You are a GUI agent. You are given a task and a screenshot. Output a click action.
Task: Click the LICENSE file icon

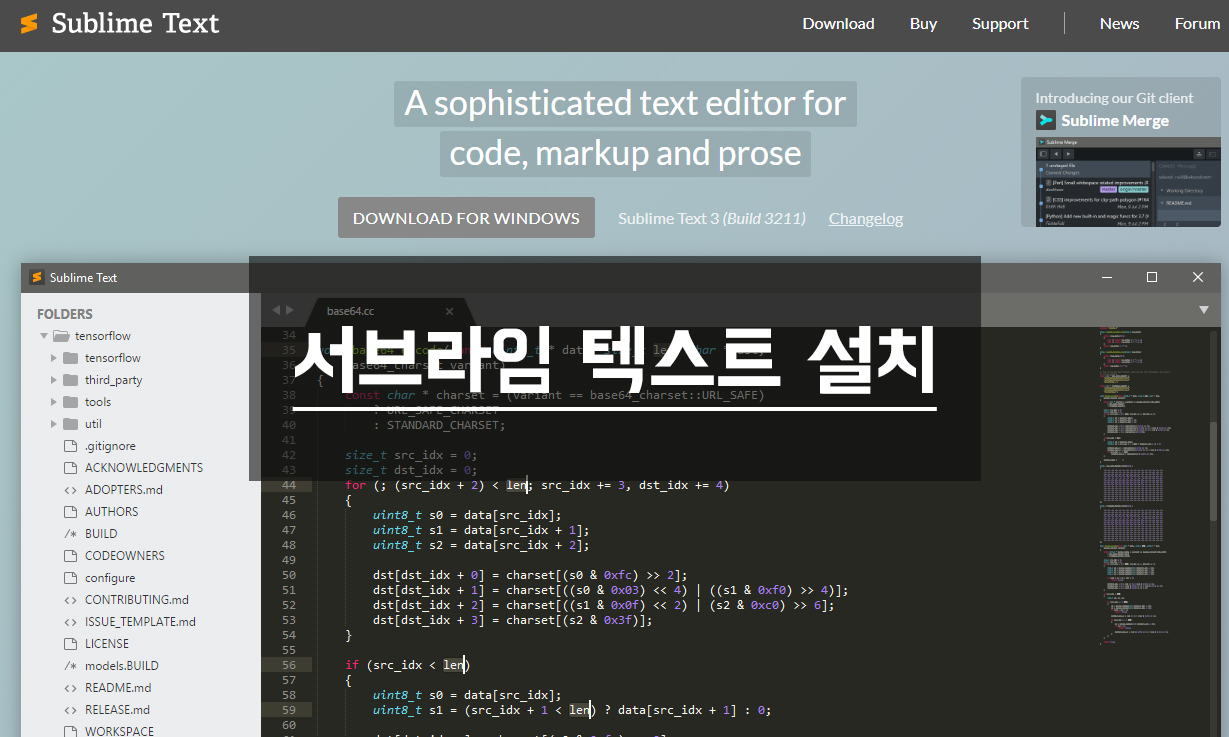pos(70,644)
